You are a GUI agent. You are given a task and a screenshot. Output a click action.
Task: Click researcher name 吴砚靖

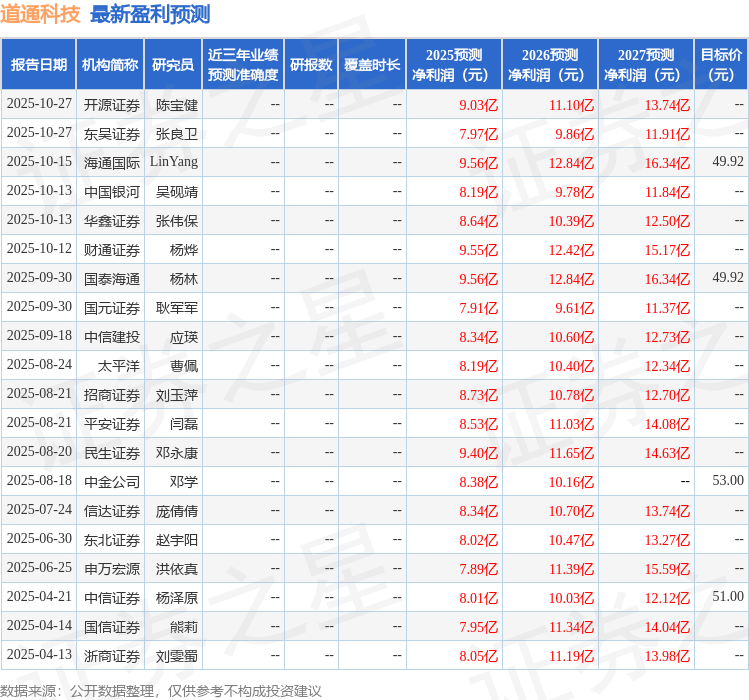click(x=176, y=192)
